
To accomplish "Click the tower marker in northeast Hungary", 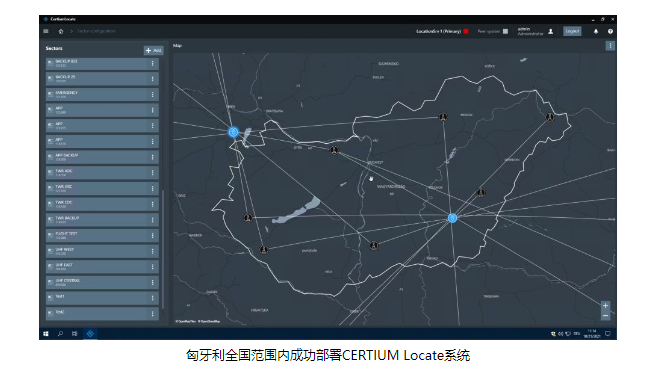I will click(x=550, y=117).
